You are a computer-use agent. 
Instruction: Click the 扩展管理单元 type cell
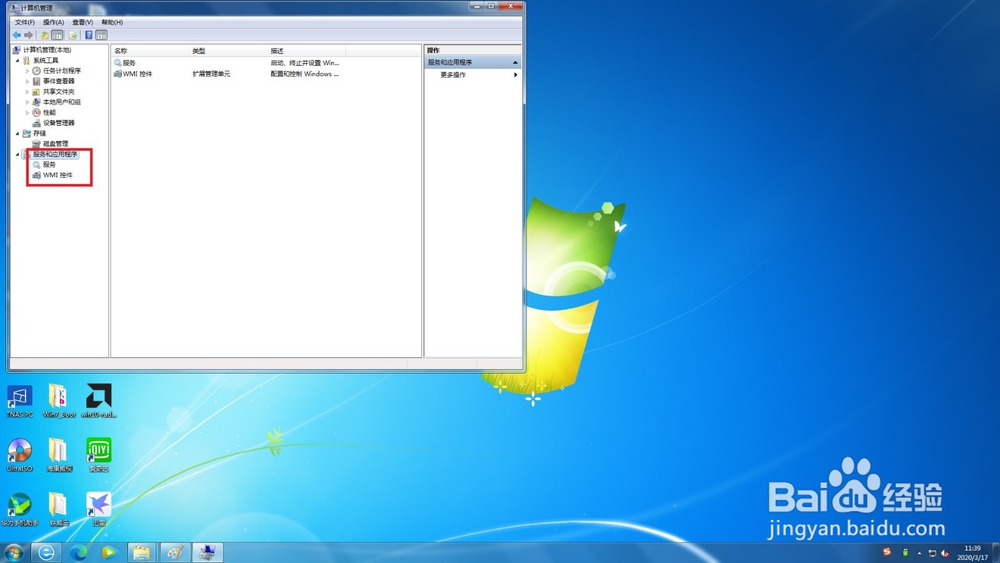[211, 74]
